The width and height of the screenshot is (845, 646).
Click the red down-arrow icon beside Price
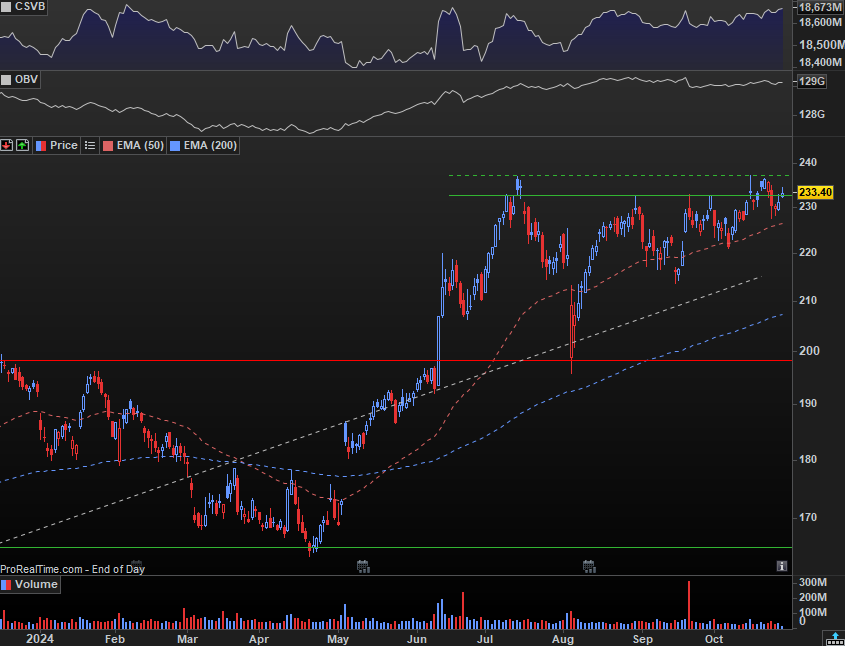(7, 145)
